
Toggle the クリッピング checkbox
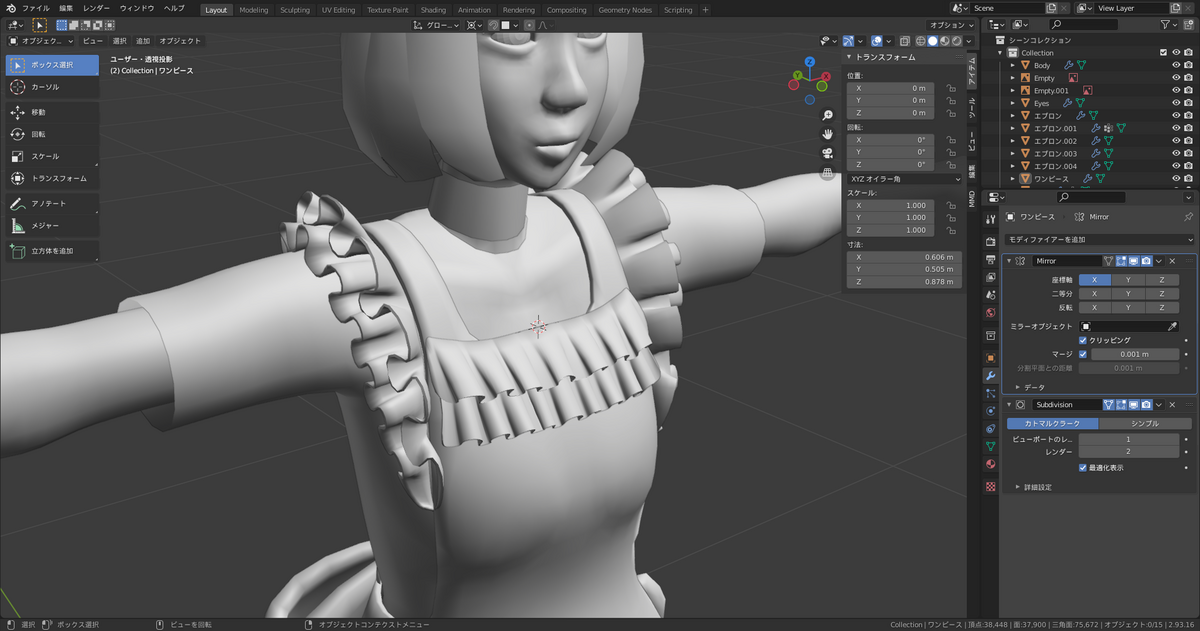(x=1083, y=340)
